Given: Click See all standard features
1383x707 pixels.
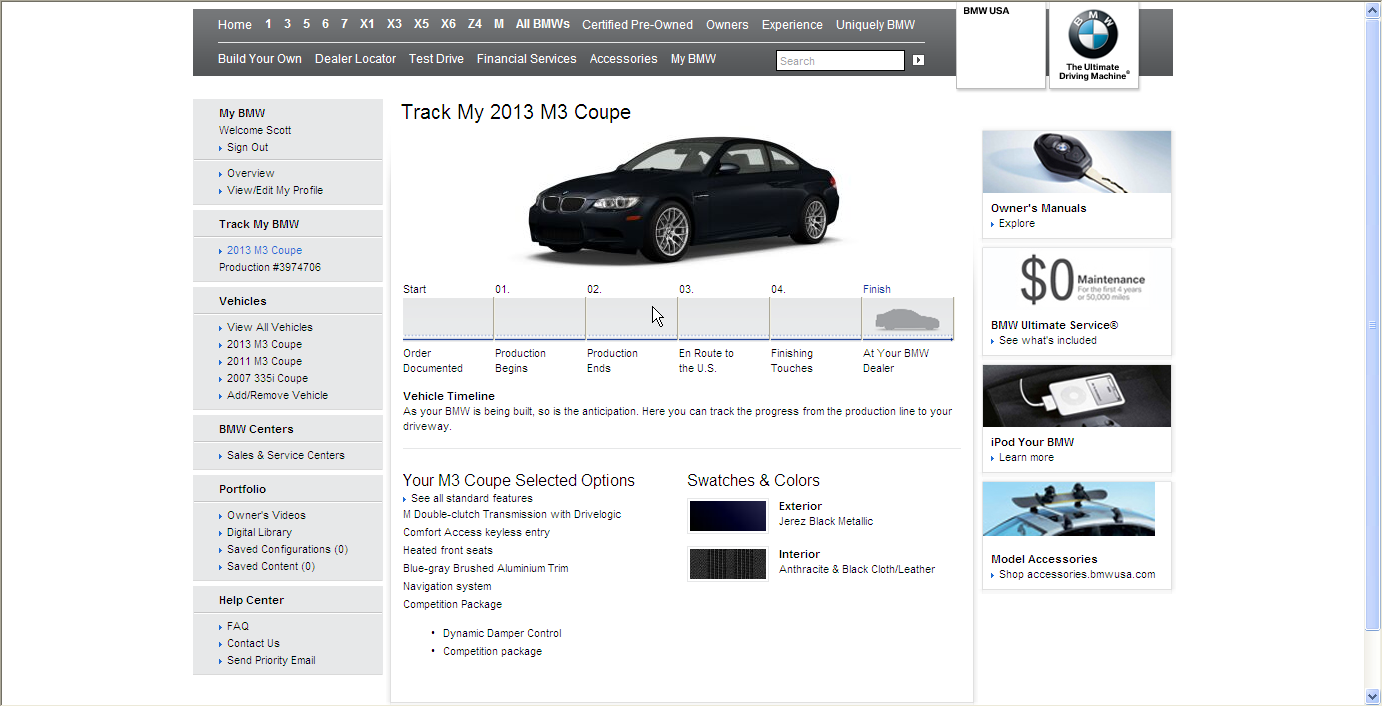Looking at the screenshot, I should tap(471, 498).
